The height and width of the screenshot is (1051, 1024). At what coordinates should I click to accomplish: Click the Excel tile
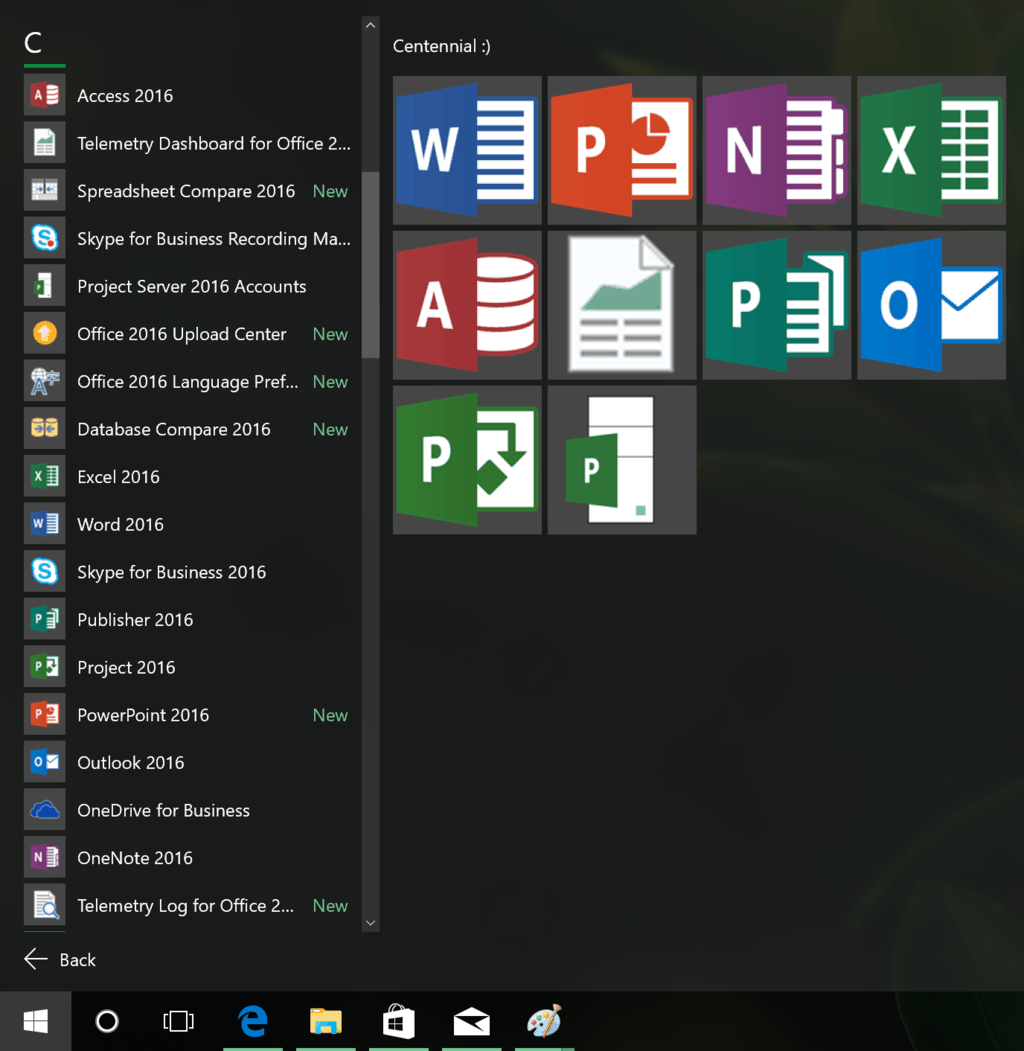coord(932,150)
